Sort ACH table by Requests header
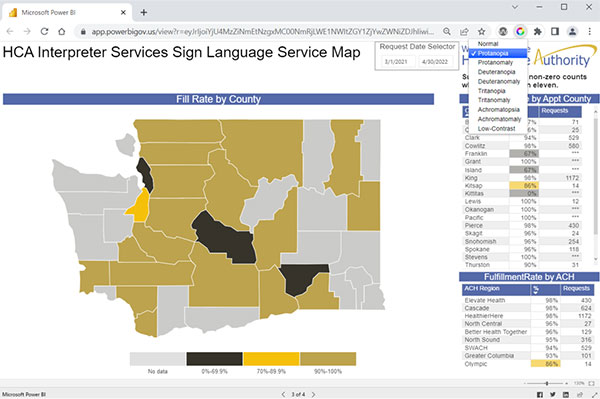The width and height of the screenshot is (600, 399). pos(576,289)
